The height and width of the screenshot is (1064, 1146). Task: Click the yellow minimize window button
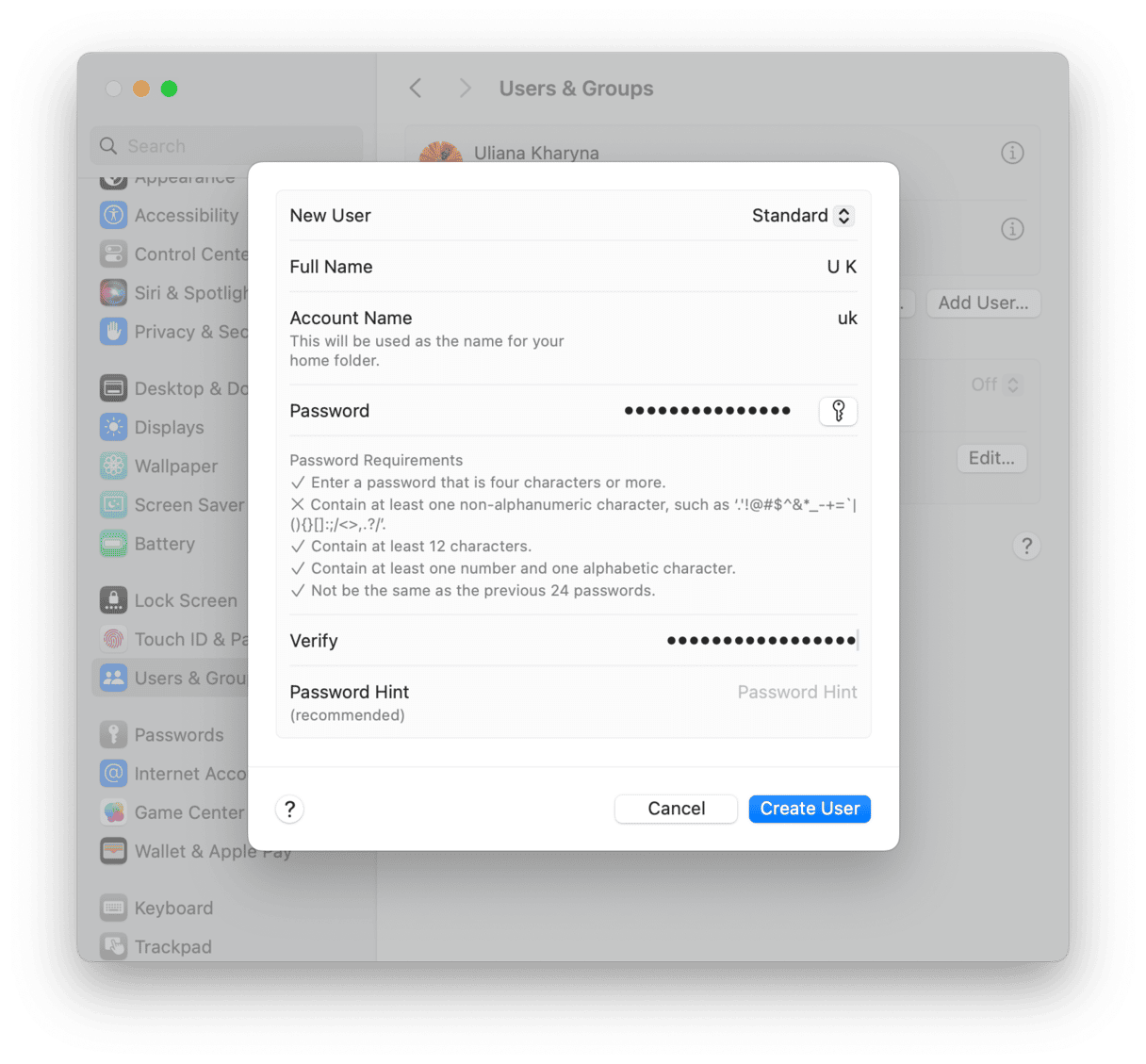pos(140,89)
